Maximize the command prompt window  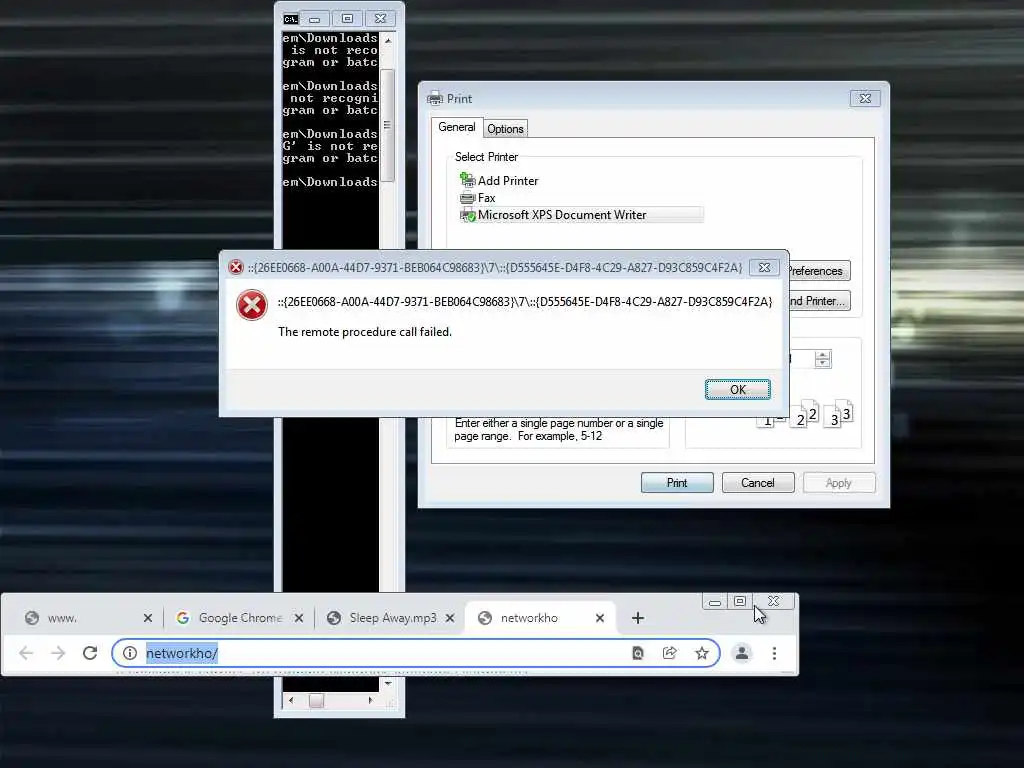coord(347,19)
